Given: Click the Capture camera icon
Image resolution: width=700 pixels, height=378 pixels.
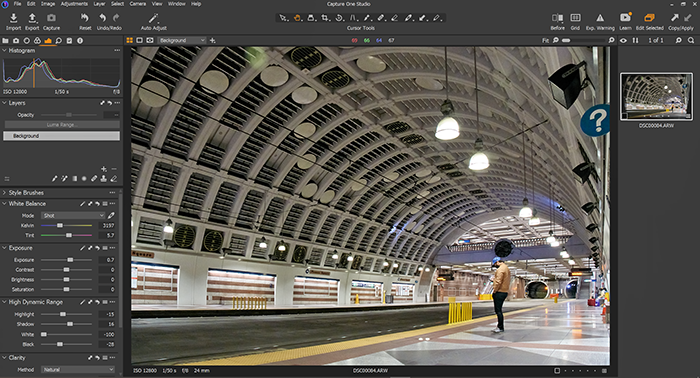Looking at the screenshot, I should point(51,18).
